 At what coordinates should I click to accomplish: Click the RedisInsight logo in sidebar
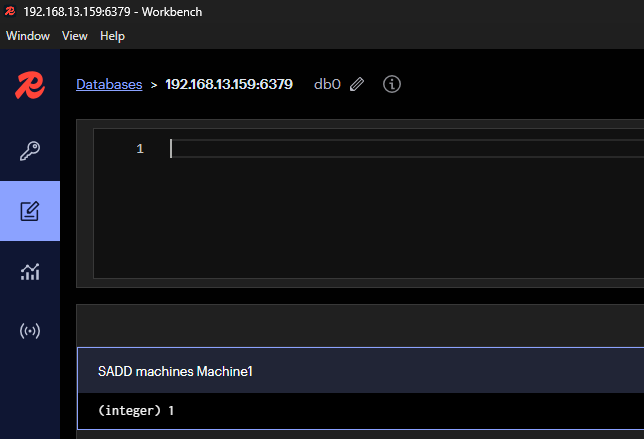click(30, 85)
